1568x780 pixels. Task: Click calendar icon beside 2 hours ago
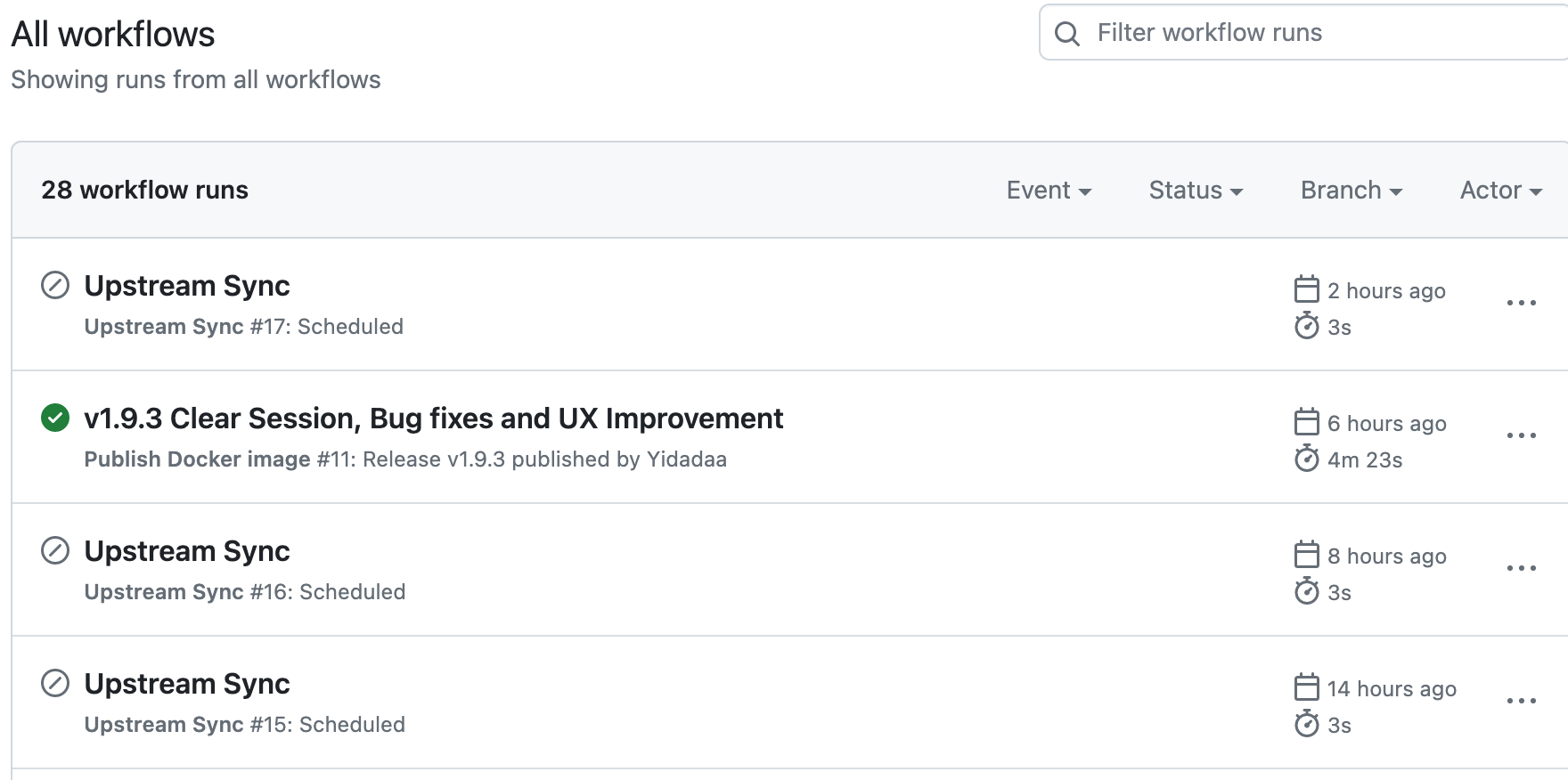[1306, 289]
